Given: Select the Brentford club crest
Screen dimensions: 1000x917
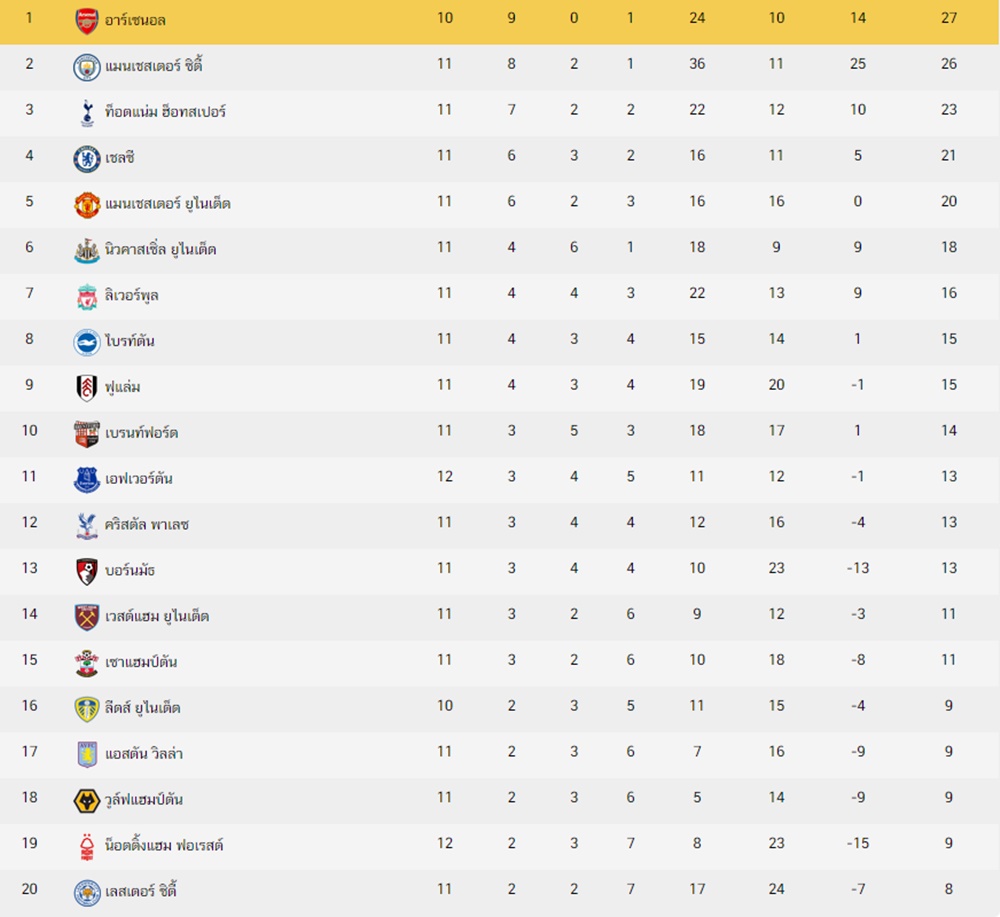Looking at the screenshot, I should coord(87,434).
